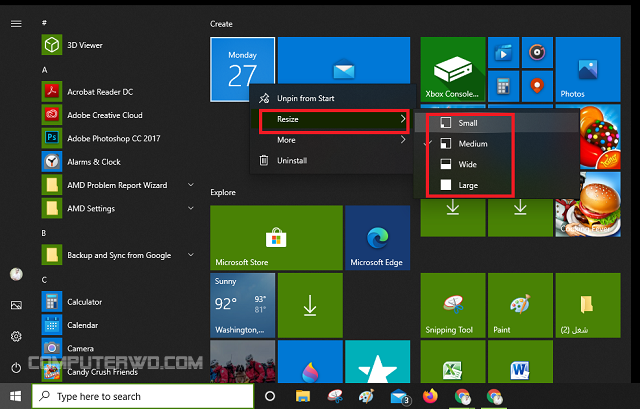Open the Sunny Washington weather tile
The image size is (640, 409).
pos(242,305)
